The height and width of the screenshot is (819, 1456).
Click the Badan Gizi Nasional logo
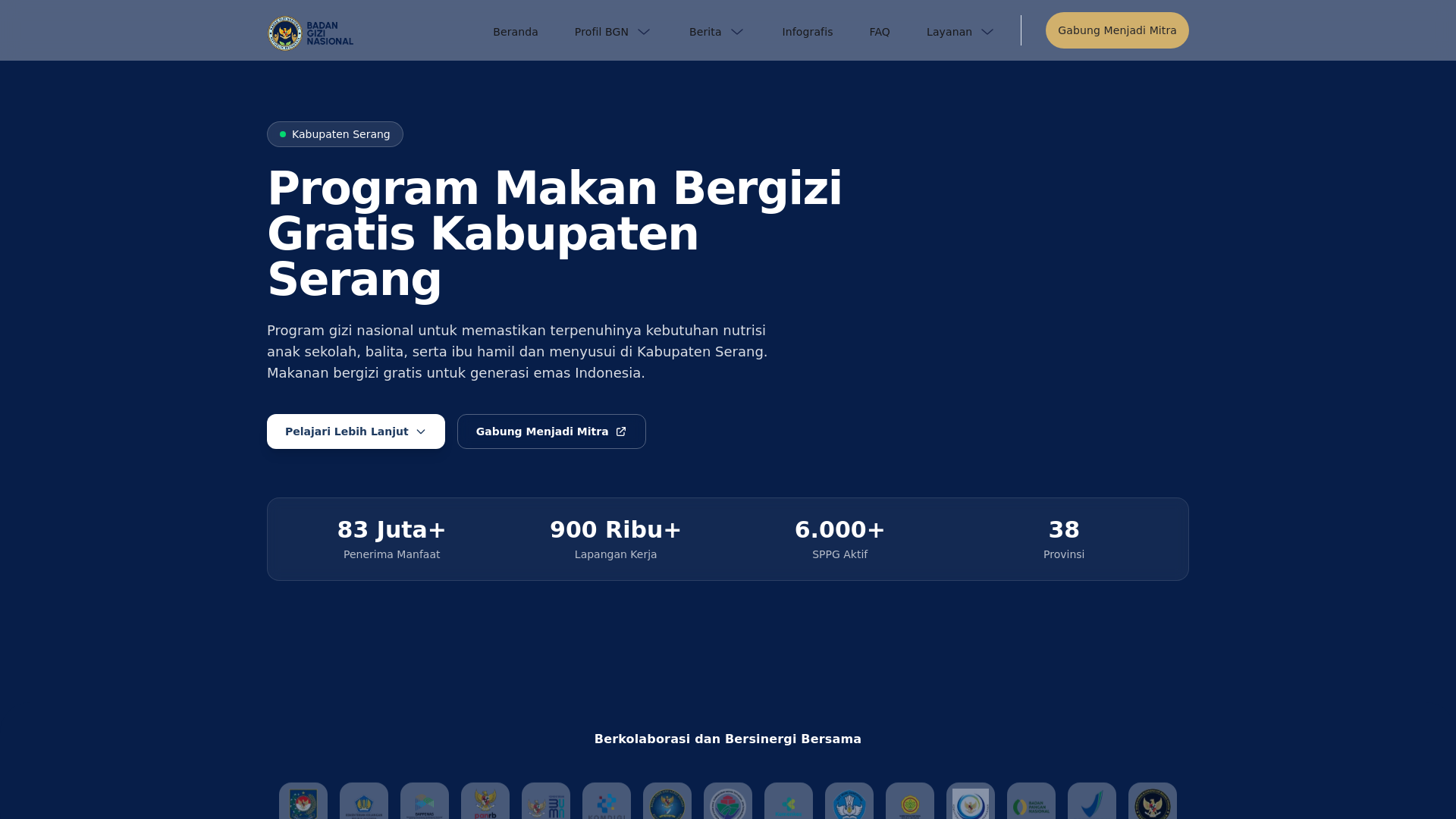[311, 33]
